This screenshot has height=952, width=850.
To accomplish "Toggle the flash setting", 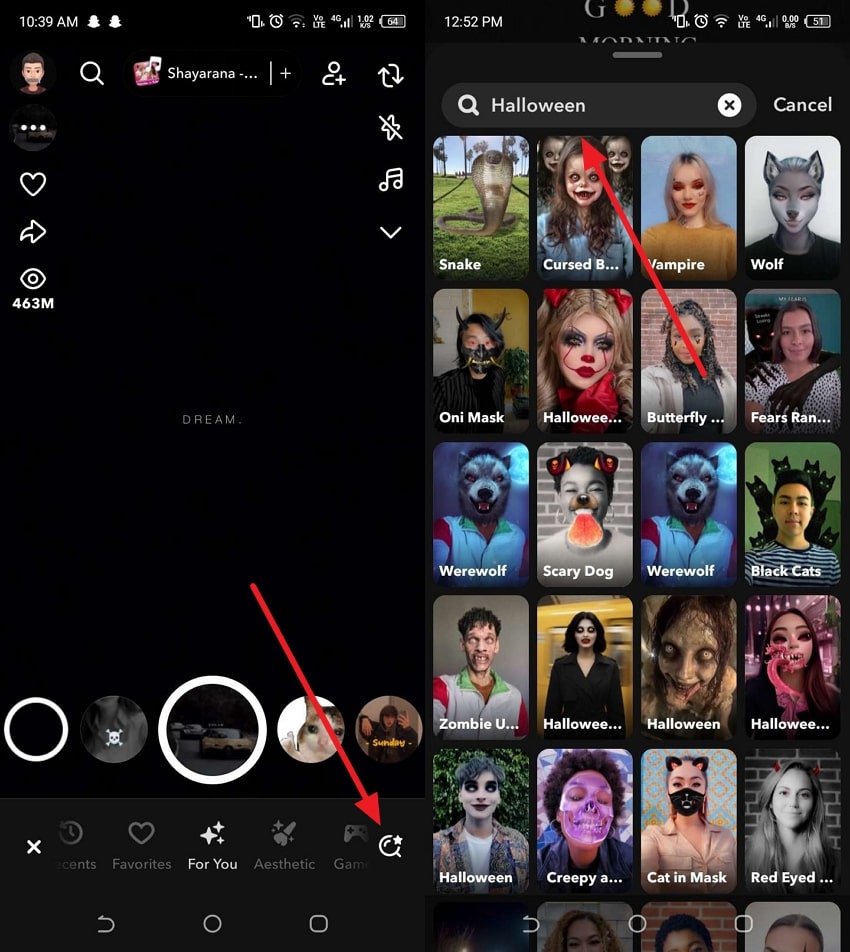I will click(x=390, y=128).
